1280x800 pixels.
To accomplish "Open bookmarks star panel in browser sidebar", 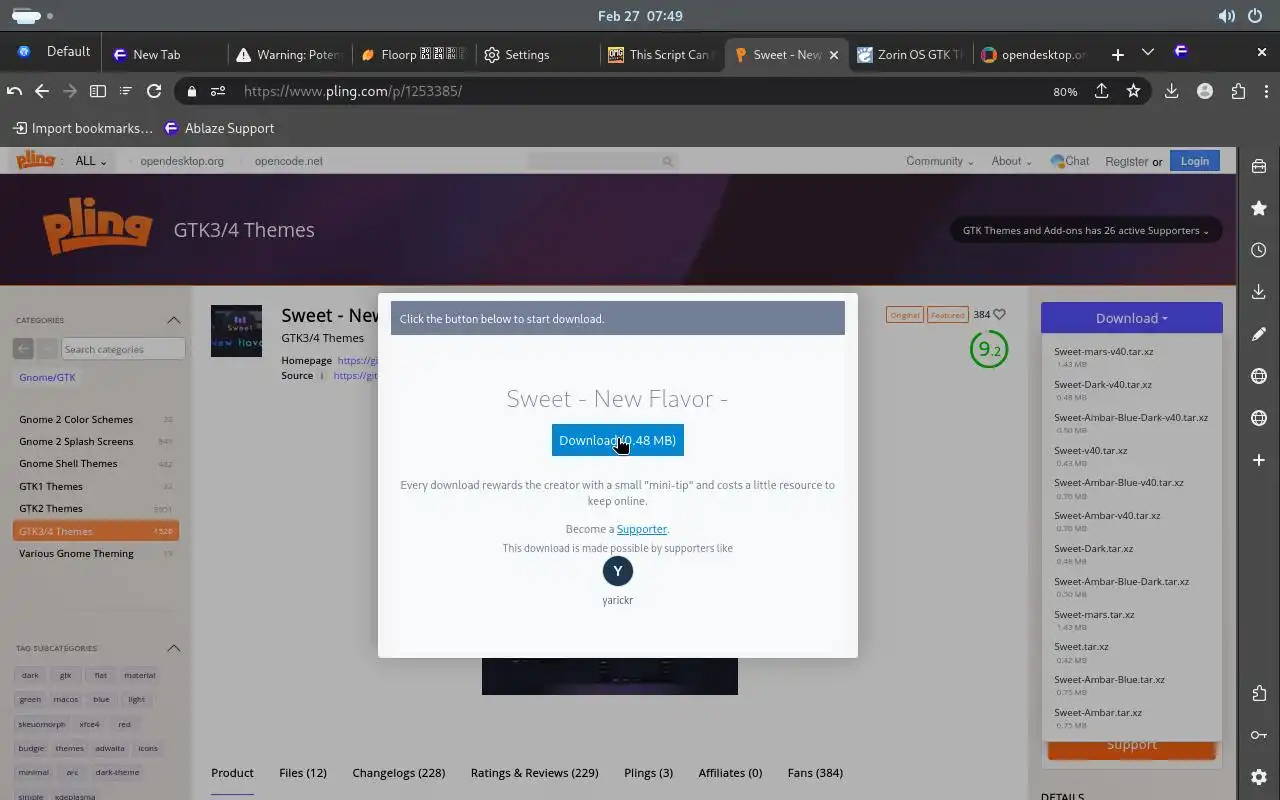I will pos(1259,208).
